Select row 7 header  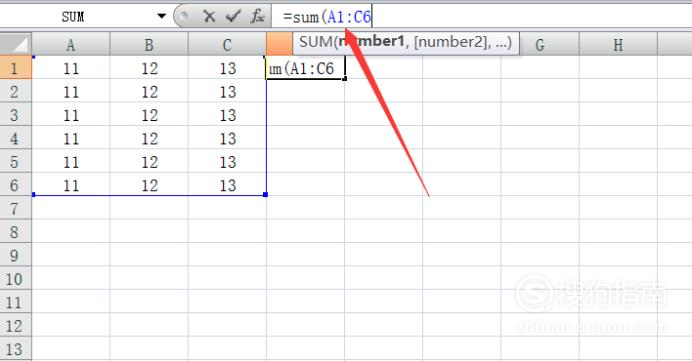pyautogui.click(x=15, y=208)
